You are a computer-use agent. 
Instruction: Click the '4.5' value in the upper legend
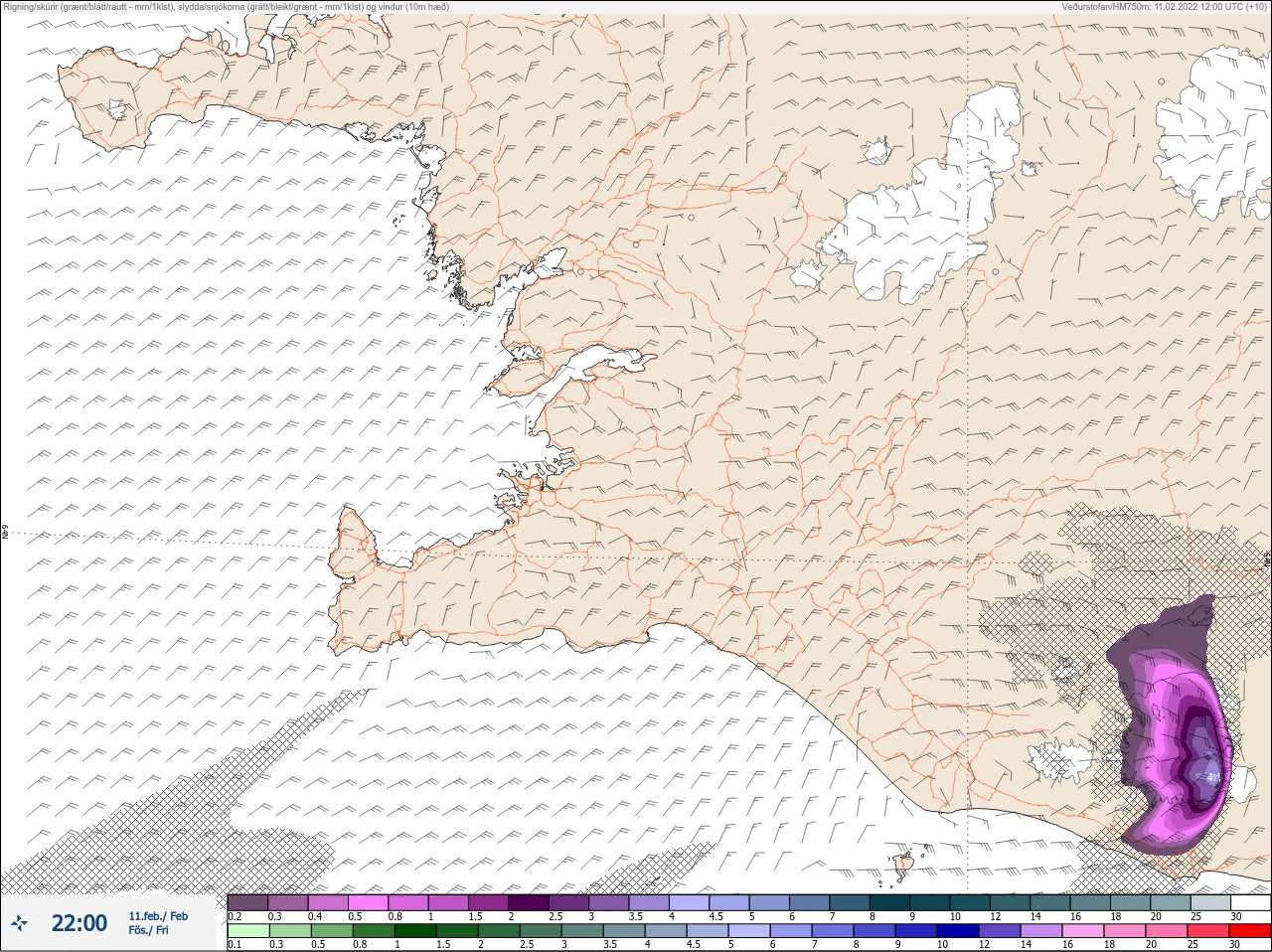pos(715,916)
